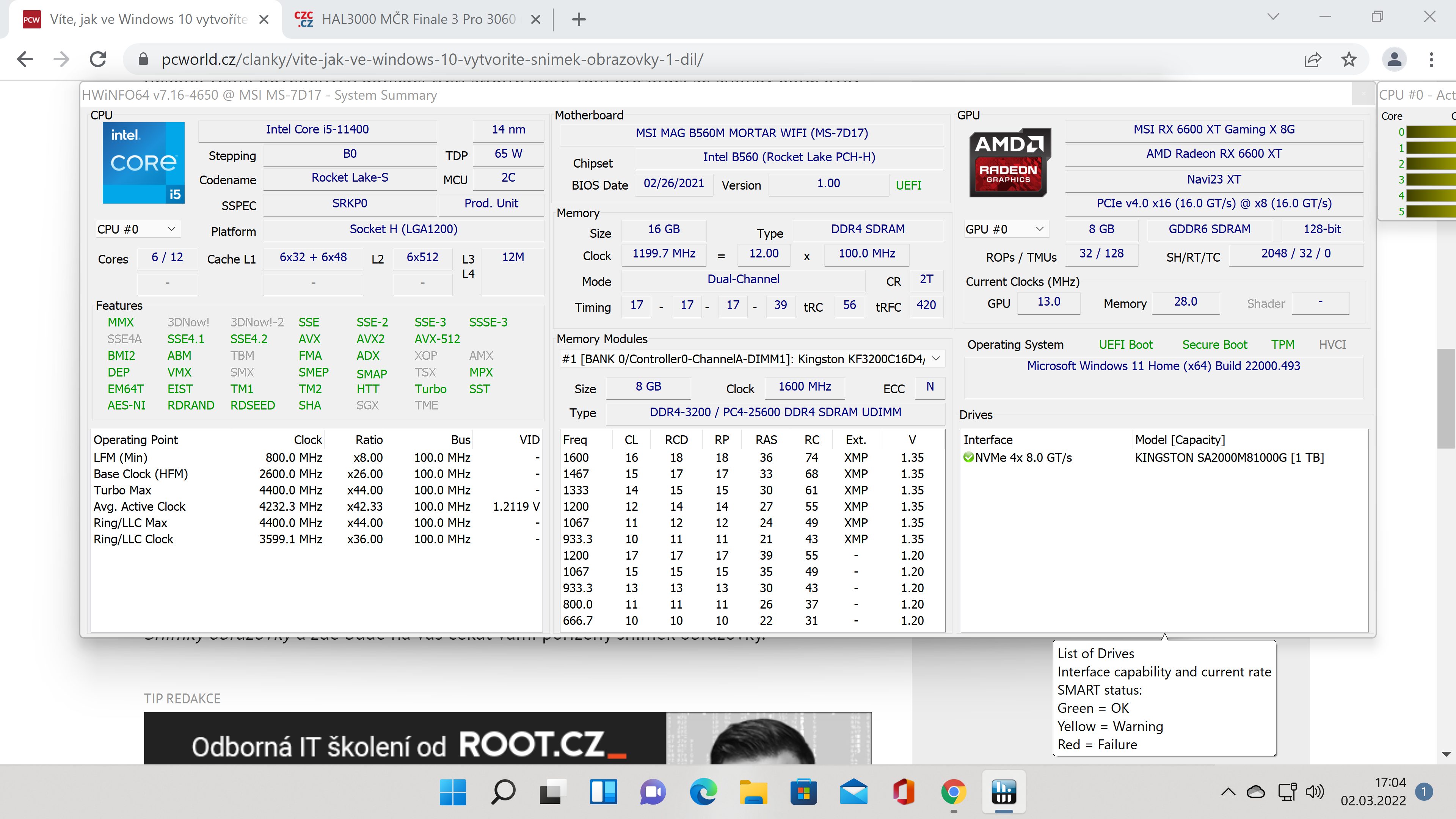Expand the GPU #0 selector dropdown
Screen dimensions: 1456x819
coord(1039,229)
